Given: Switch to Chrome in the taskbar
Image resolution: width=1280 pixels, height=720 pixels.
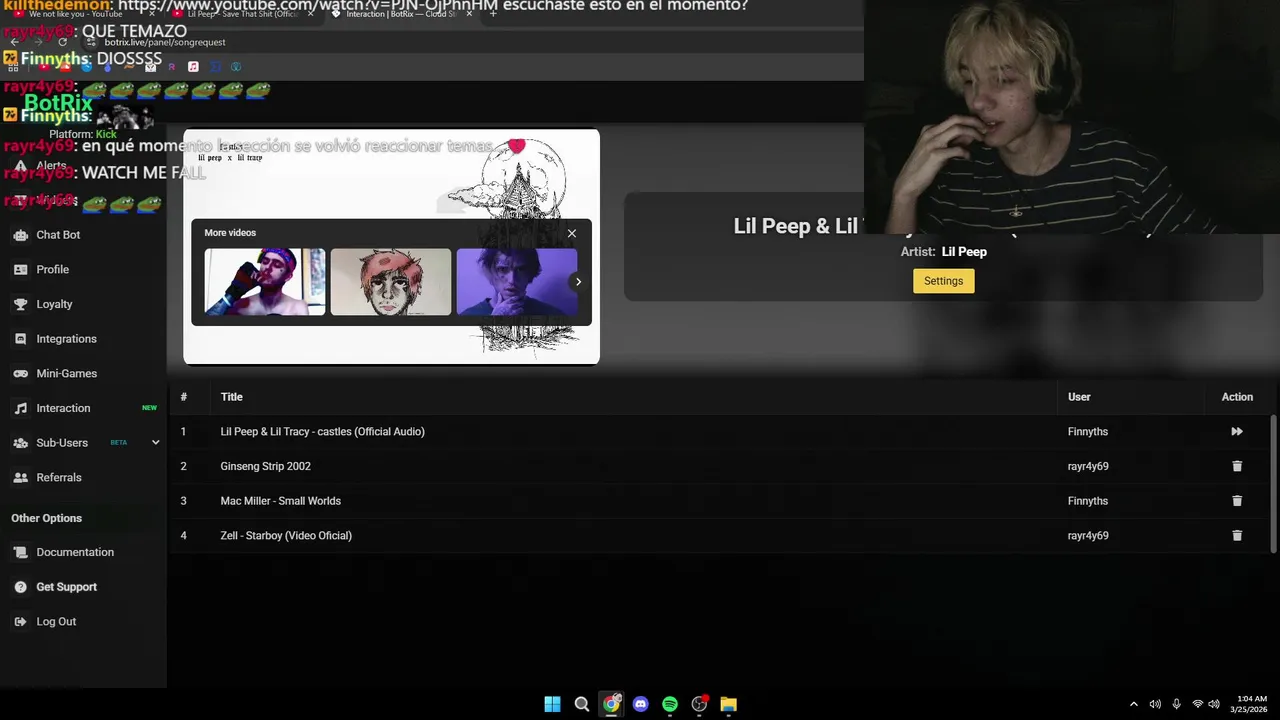Looking at the screenshot, I should point(611,704).
